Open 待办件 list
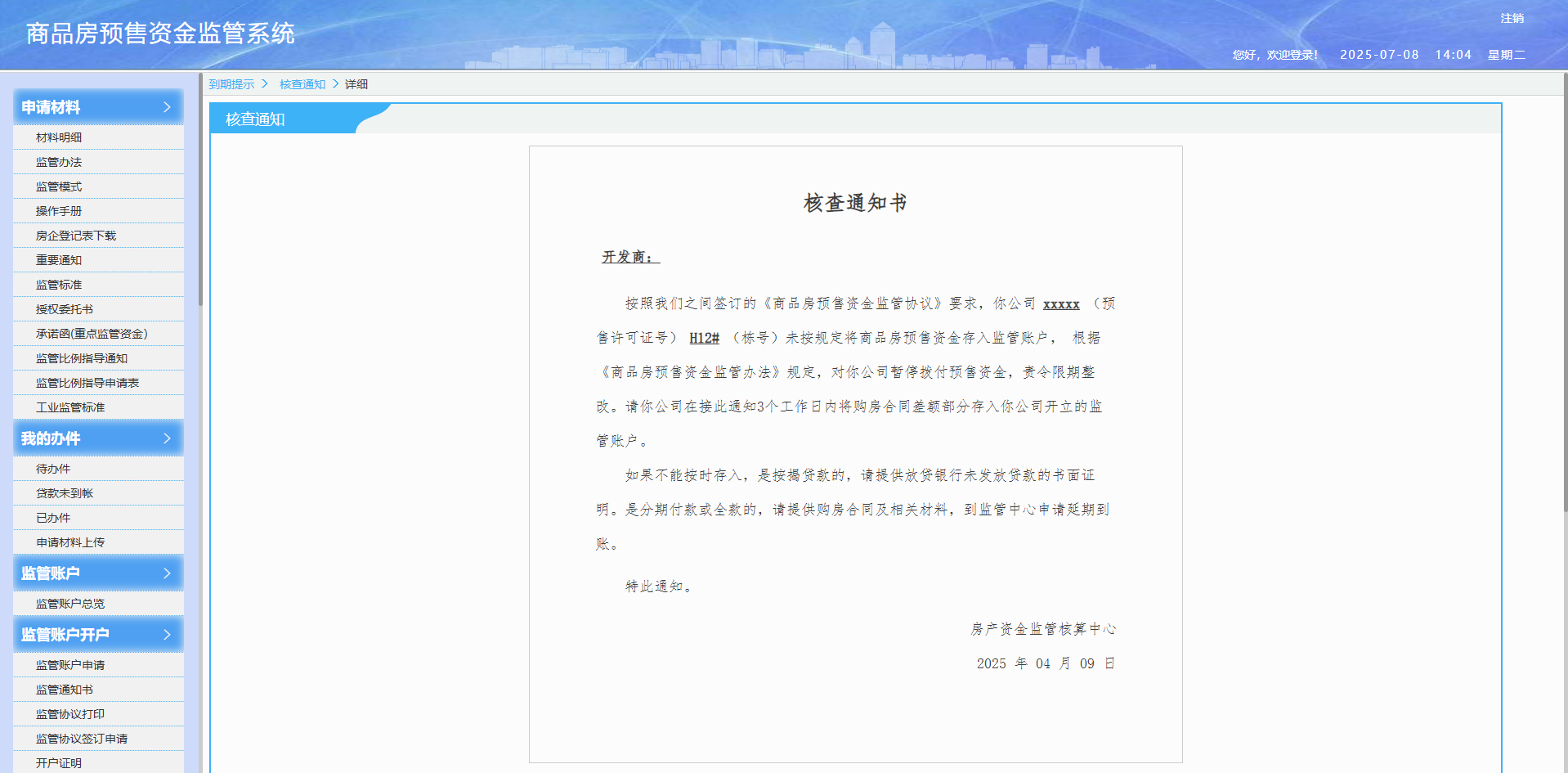1568x773 pixels. tap(53, 469)
